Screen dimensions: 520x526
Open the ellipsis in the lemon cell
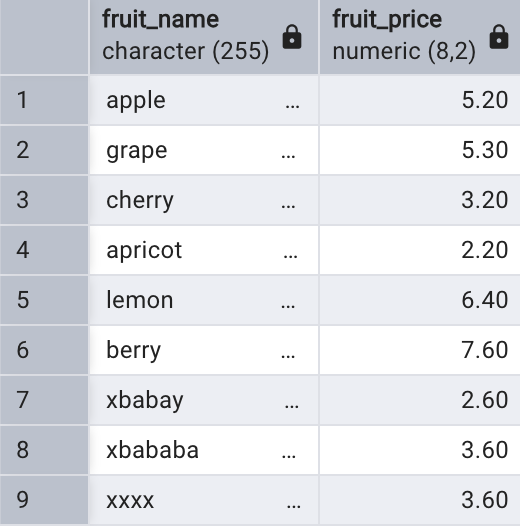pyautogui.click(x=288, y=307)
